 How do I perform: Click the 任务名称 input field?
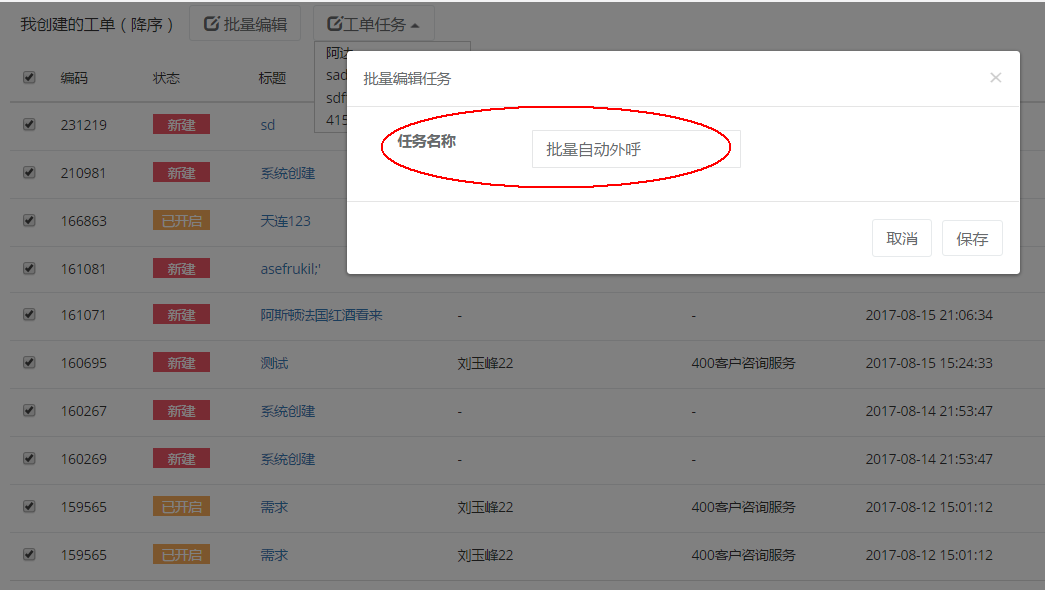636,149
